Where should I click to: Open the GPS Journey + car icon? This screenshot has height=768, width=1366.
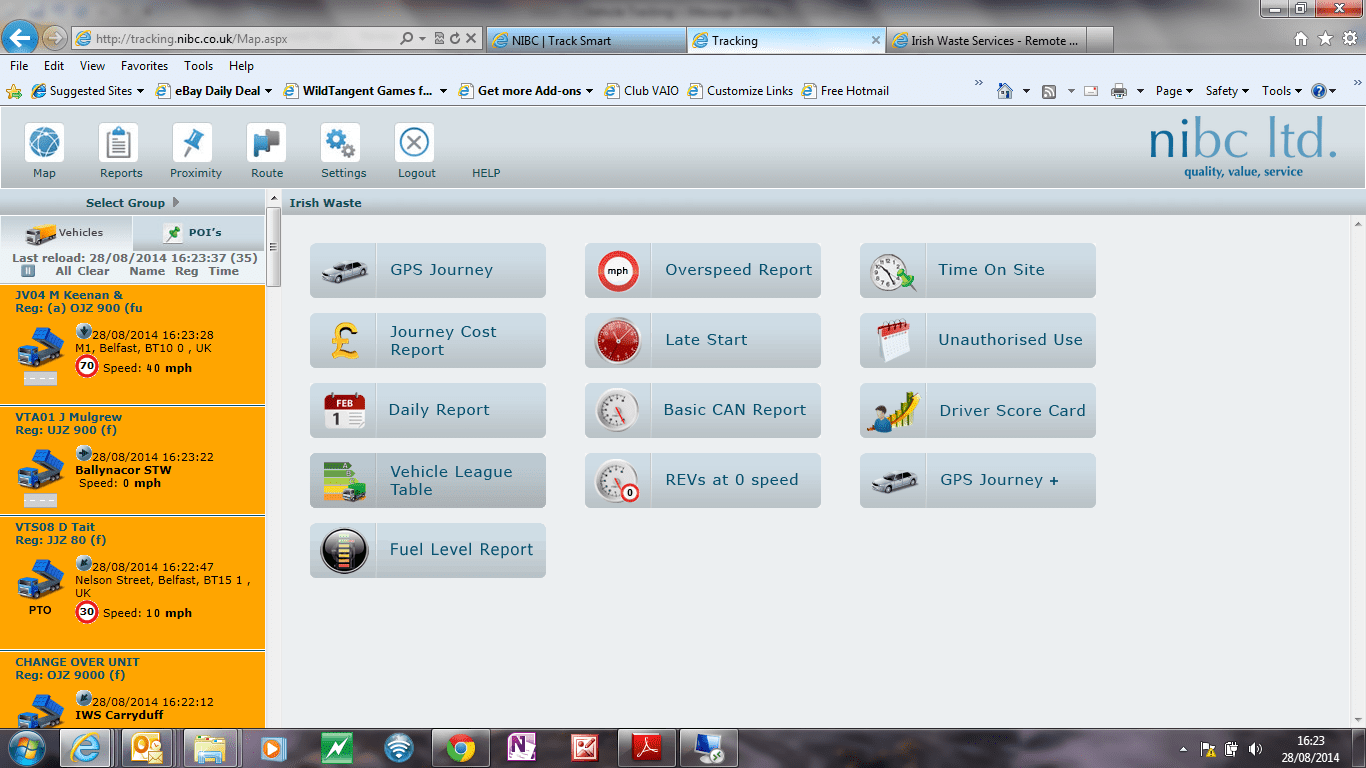coord(893,480)
